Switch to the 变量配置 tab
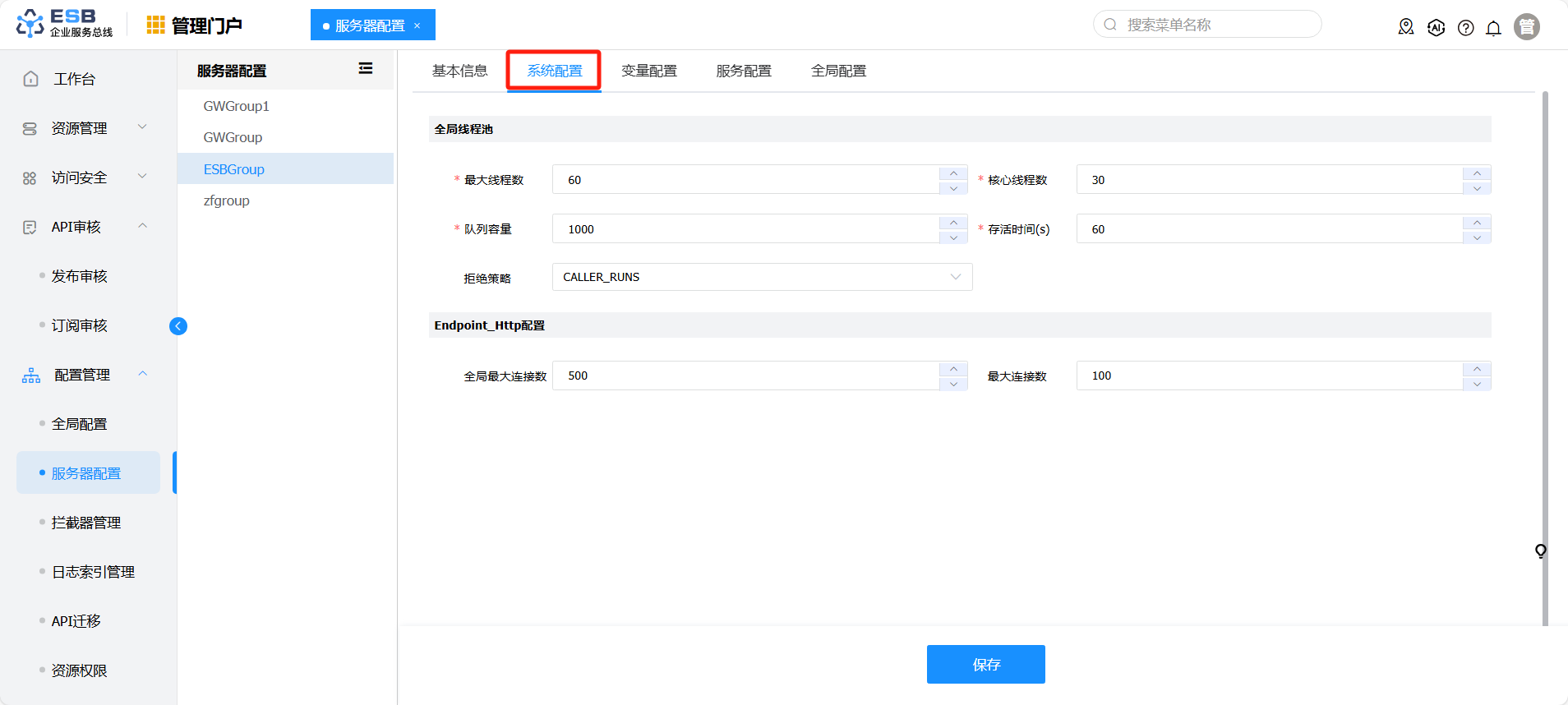The width and height of the screenshot is (1568, 705). coord(648,71)
